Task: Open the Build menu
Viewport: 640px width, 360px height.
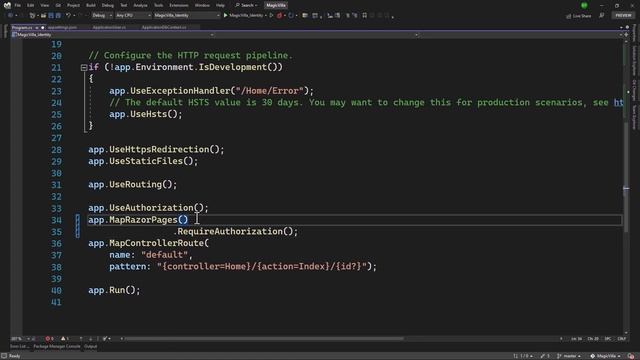Action: tap(91, 5)
